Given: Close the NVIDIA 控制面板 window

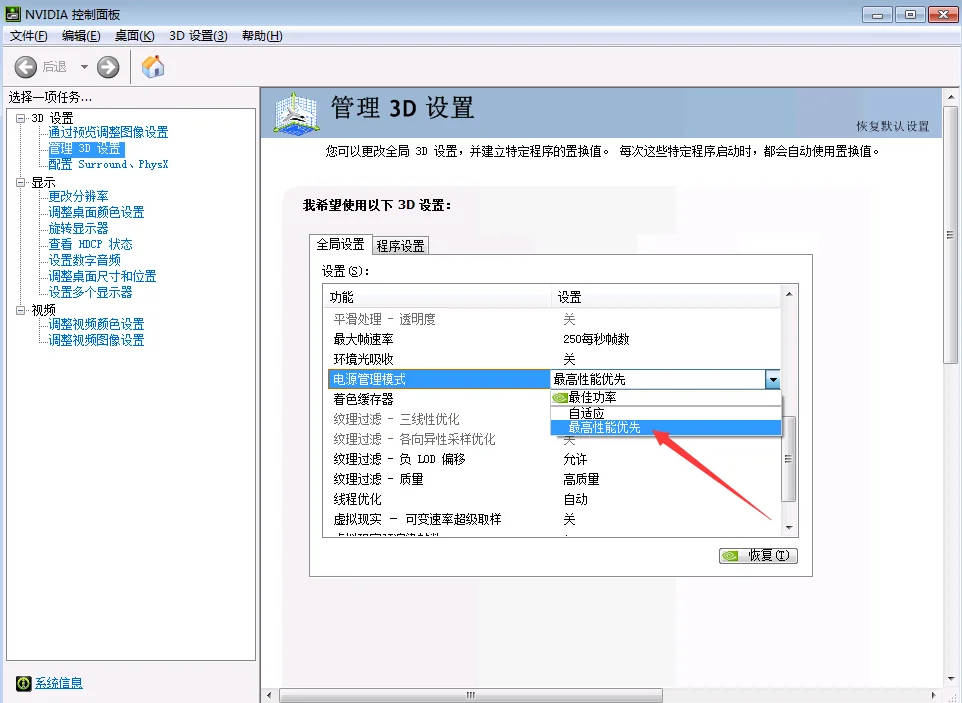Looking at the screenshot, I should pyautogui.click(x=944, y=14).
